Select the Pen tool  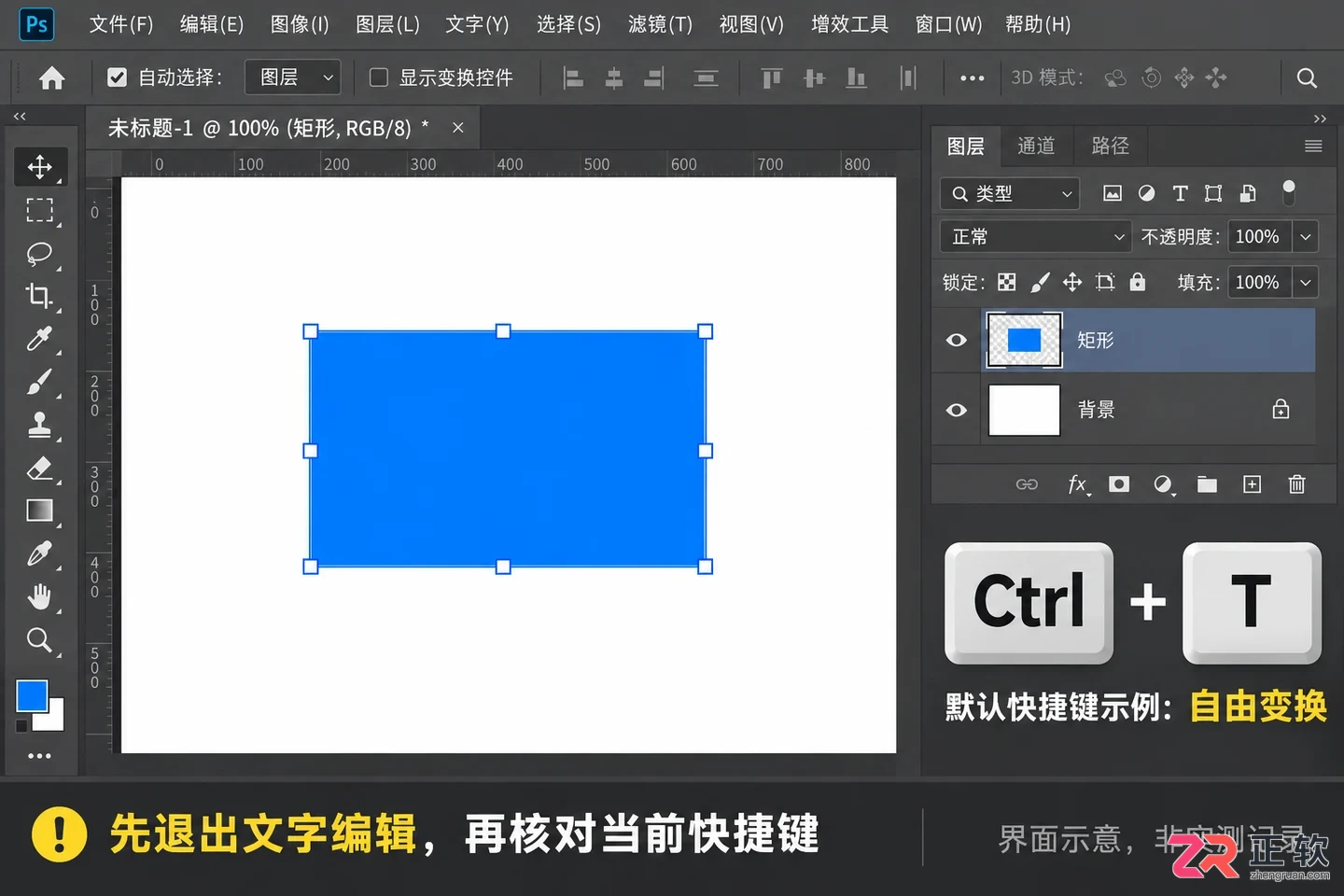tap(39, 553)
